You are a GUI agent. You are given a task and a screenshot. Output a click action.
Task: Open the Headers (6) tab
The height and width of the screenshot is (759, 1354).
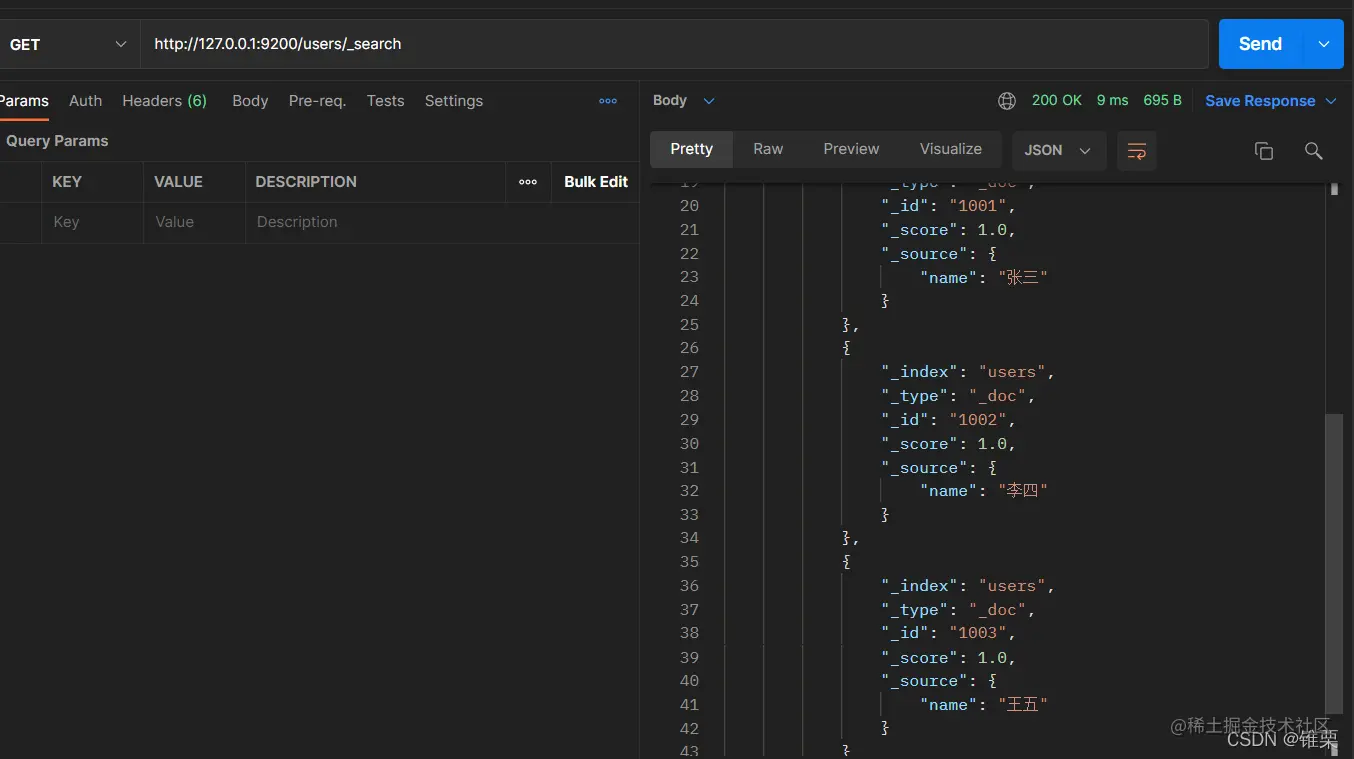[164, 101]
